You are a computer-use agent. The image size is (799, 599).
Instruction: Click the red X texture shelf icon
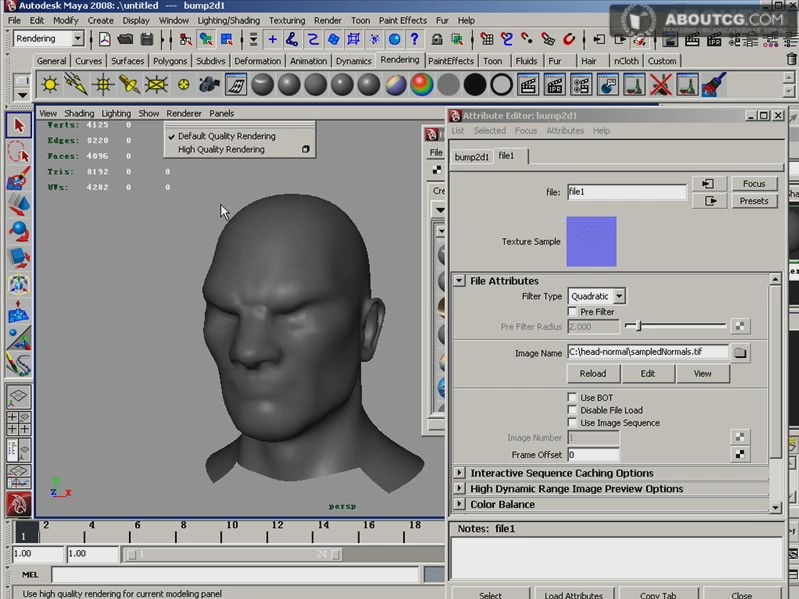tap(660, 85)
